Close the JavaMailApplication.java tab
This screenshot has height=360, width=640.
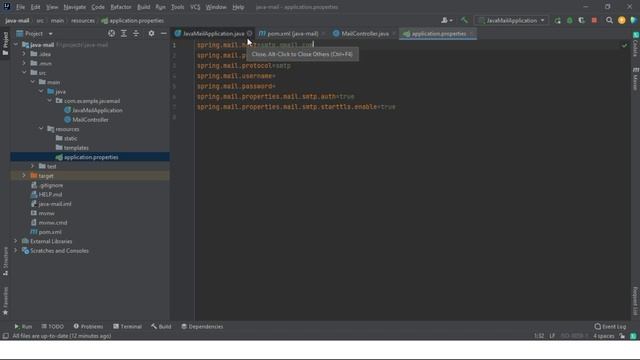[x=249, y=33]
